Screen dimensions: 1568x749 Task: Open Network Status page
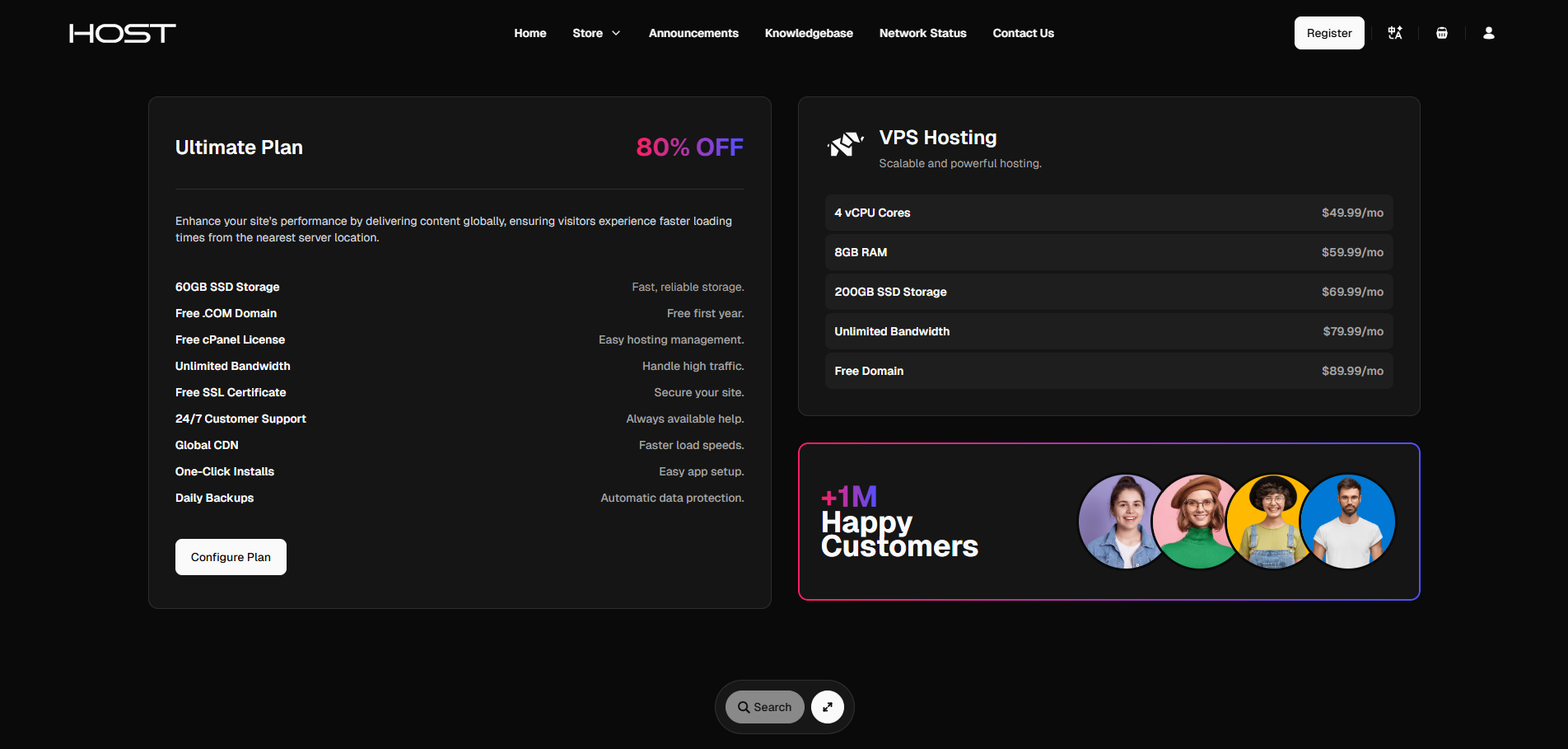[922, 33]
